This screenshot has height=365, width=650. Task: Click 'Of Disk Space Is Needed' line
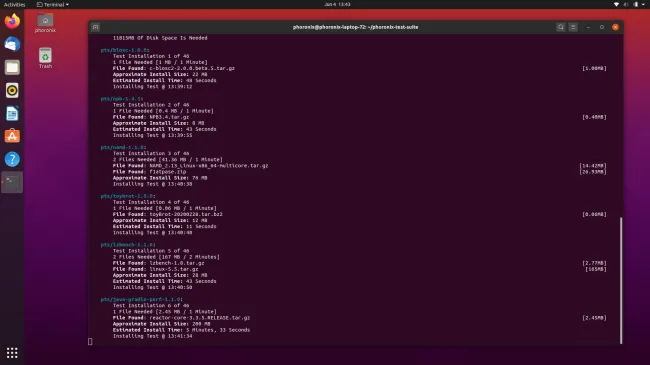pos(160,38)
